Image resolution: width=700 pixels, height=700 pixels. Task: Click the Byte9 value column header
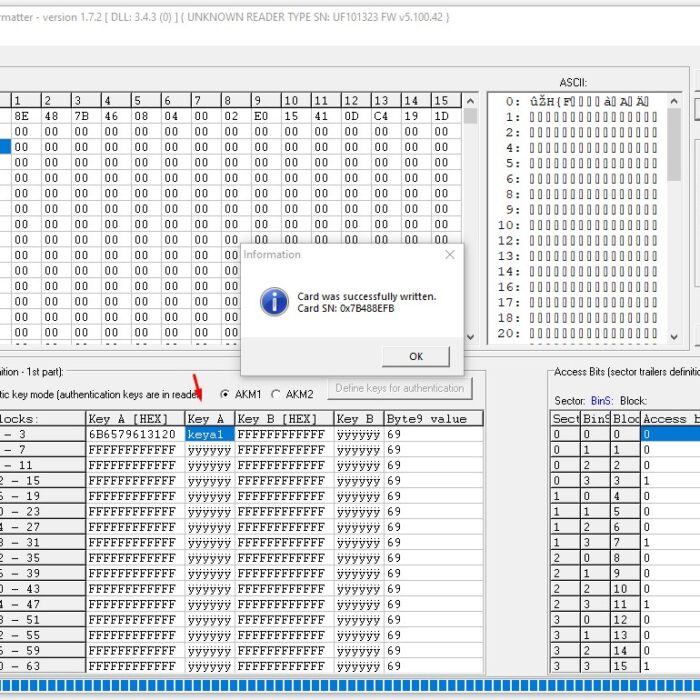(433, 419)
